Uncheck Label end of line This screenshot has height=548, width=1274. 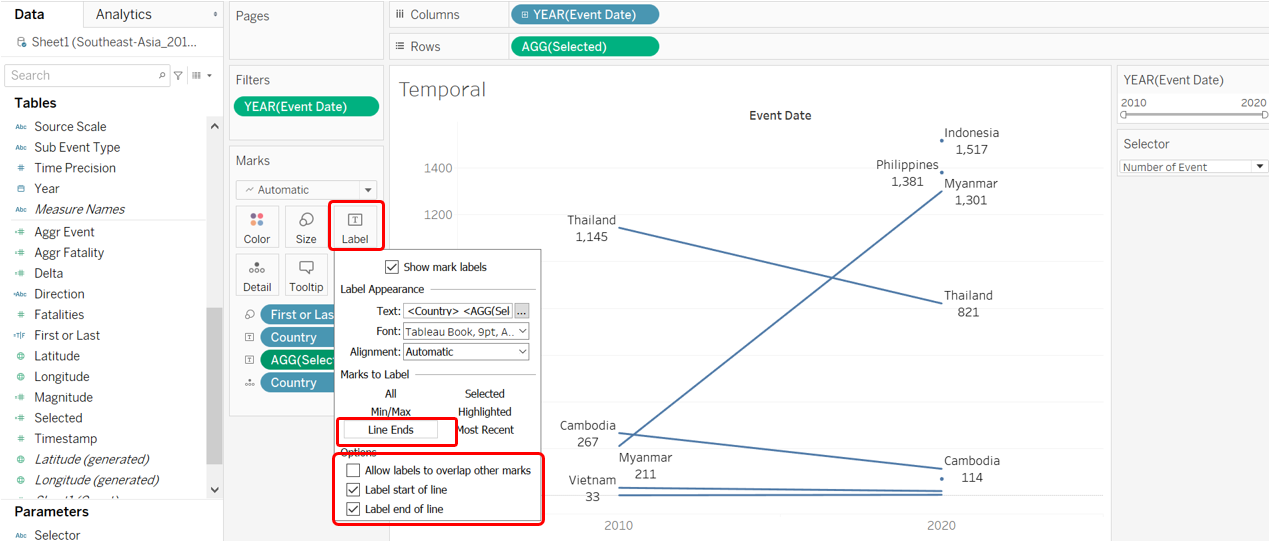point(353,509)
